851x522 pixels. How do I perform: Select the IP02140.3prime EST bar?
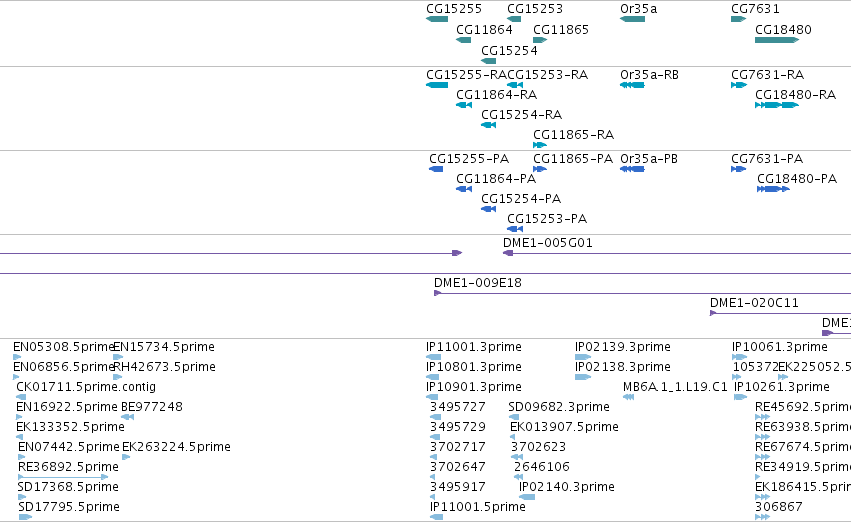[x=527, y=497]
